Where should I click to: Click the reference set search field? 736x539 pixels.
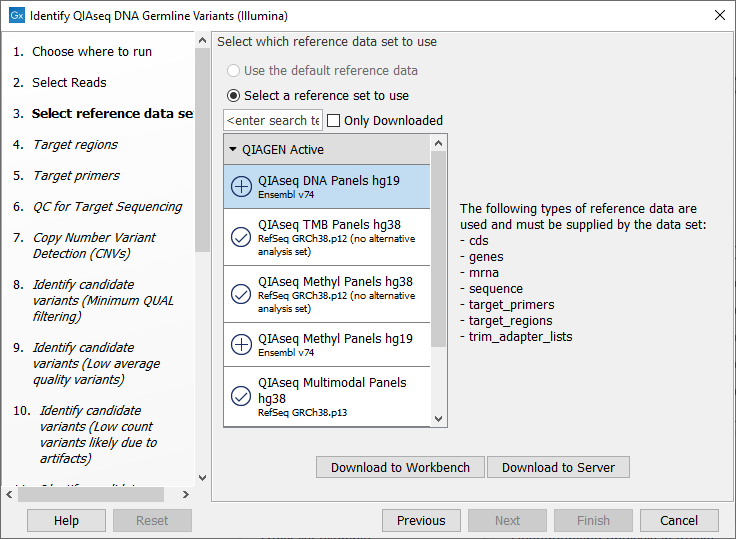[273, 121]
